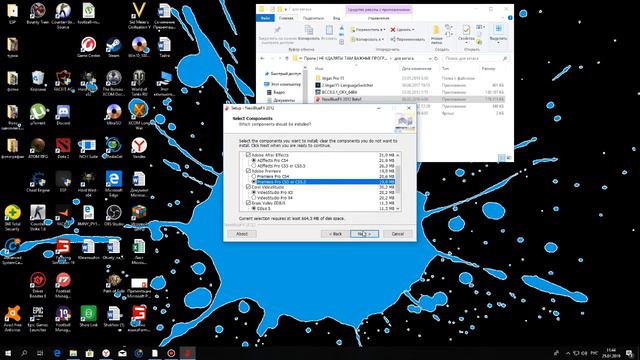640x360 pixels.
Task: Open the taskbar search icon
Action: 24,353
